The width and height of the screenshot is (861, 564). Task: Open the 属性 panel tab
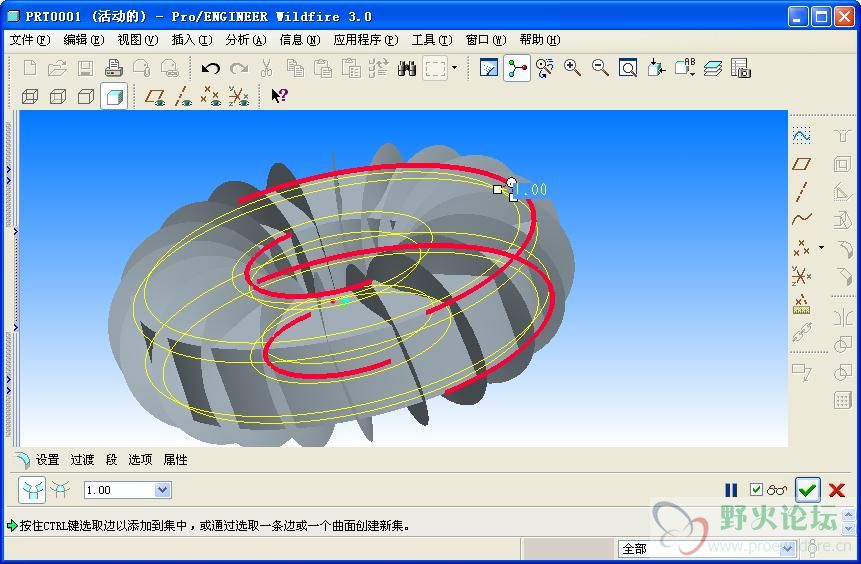[175, 460]
